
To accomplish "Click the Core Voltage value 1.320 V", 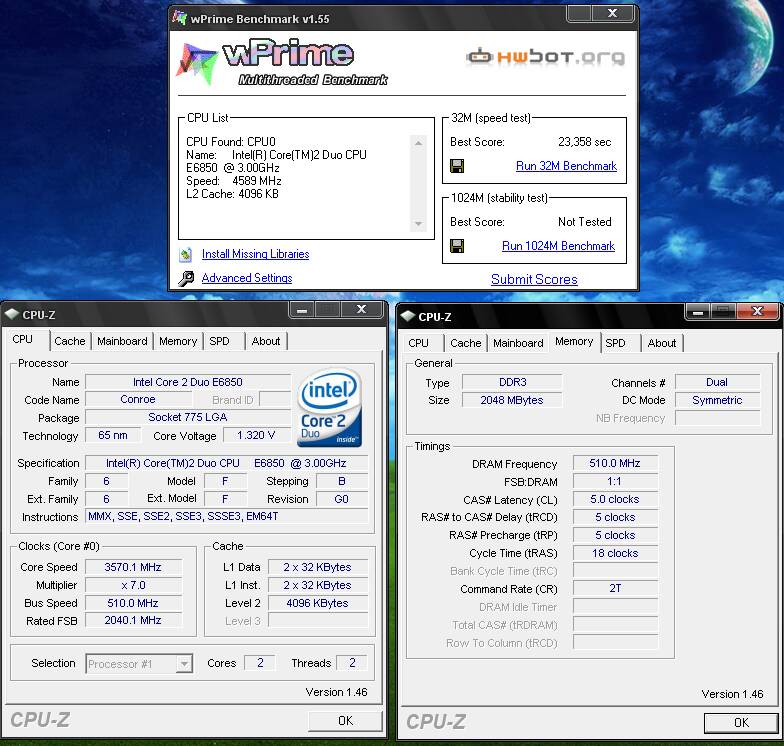I will 256,435.
